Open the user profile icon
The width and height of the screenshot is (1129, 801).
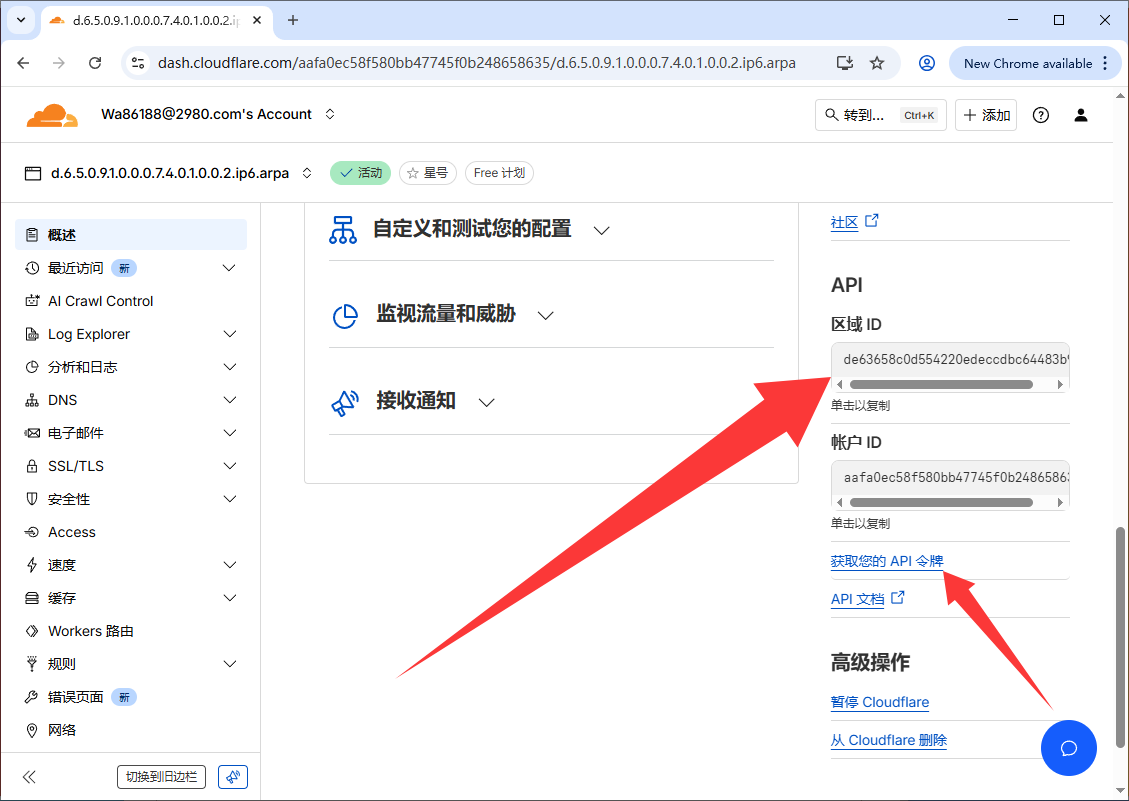pos(1080,115)
